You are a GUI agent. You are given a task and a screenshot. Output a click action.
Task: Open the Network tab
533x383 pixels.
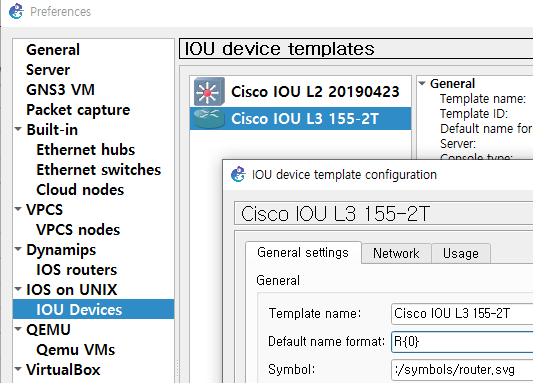click(x=396, y=253)
